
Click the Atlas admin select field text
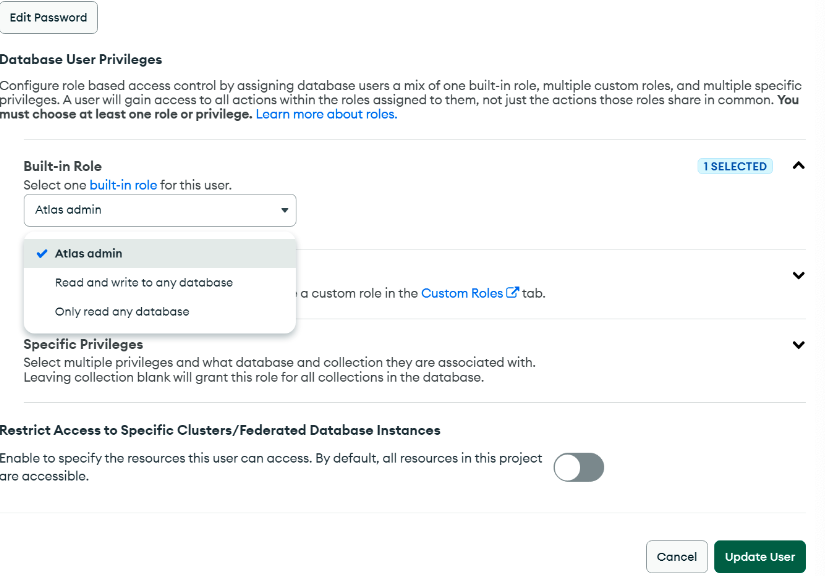68,210
